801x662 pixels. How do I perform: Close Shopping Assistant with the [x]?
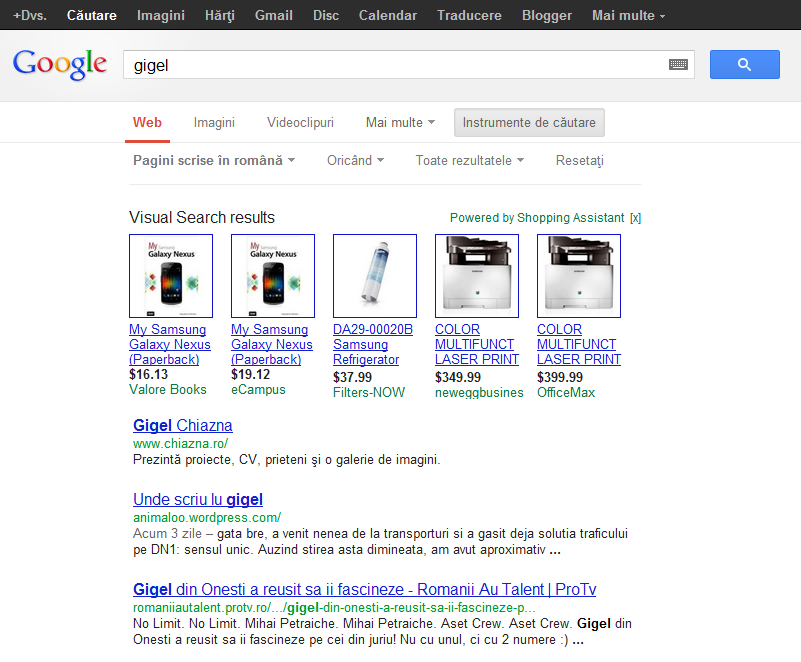(x=636, y=218)
